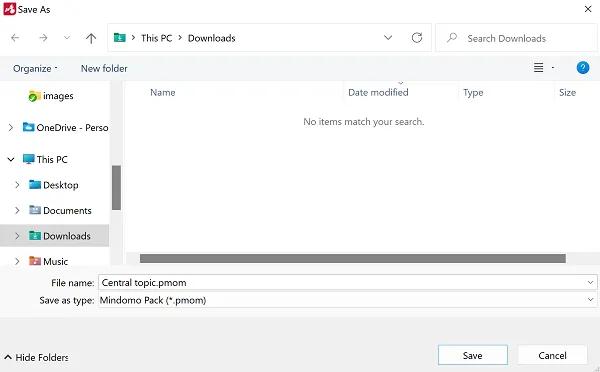Click the search magnifier icon

(452, 38)
